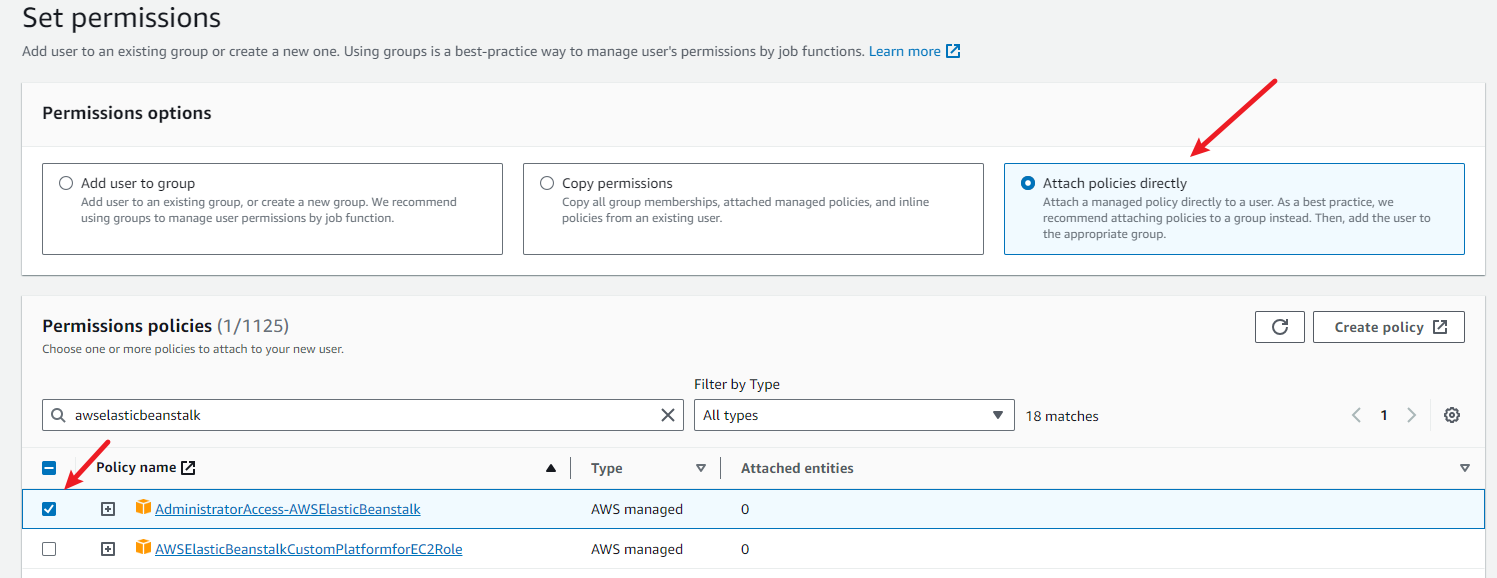This screenshot has height=578, width=1497.
Task: Clear the policy search with X icon
Action: point(668,415)
